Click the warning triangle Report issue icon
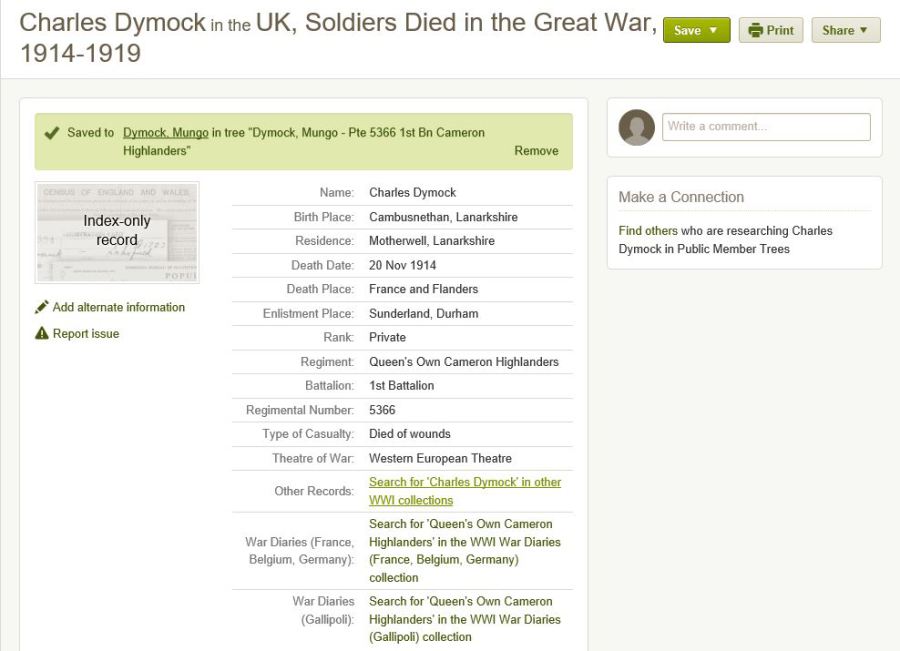 coord(42,334)
